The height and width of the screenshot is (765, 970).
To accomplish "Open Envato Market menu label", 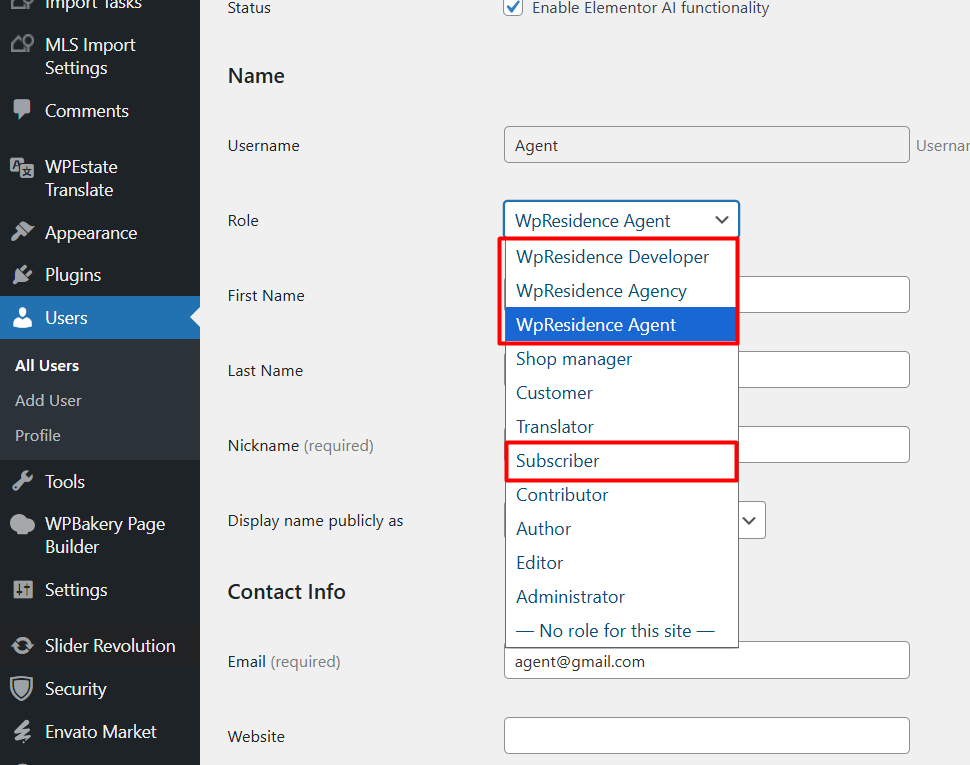I will 101,732.
